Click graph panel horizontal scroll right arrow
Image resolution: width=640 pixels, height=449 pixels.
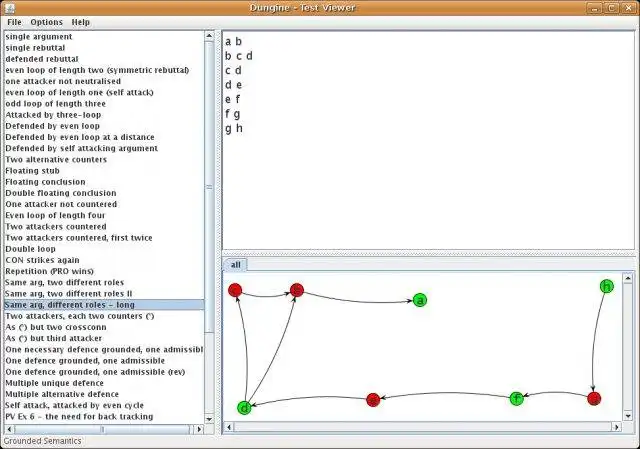(616, 427)
